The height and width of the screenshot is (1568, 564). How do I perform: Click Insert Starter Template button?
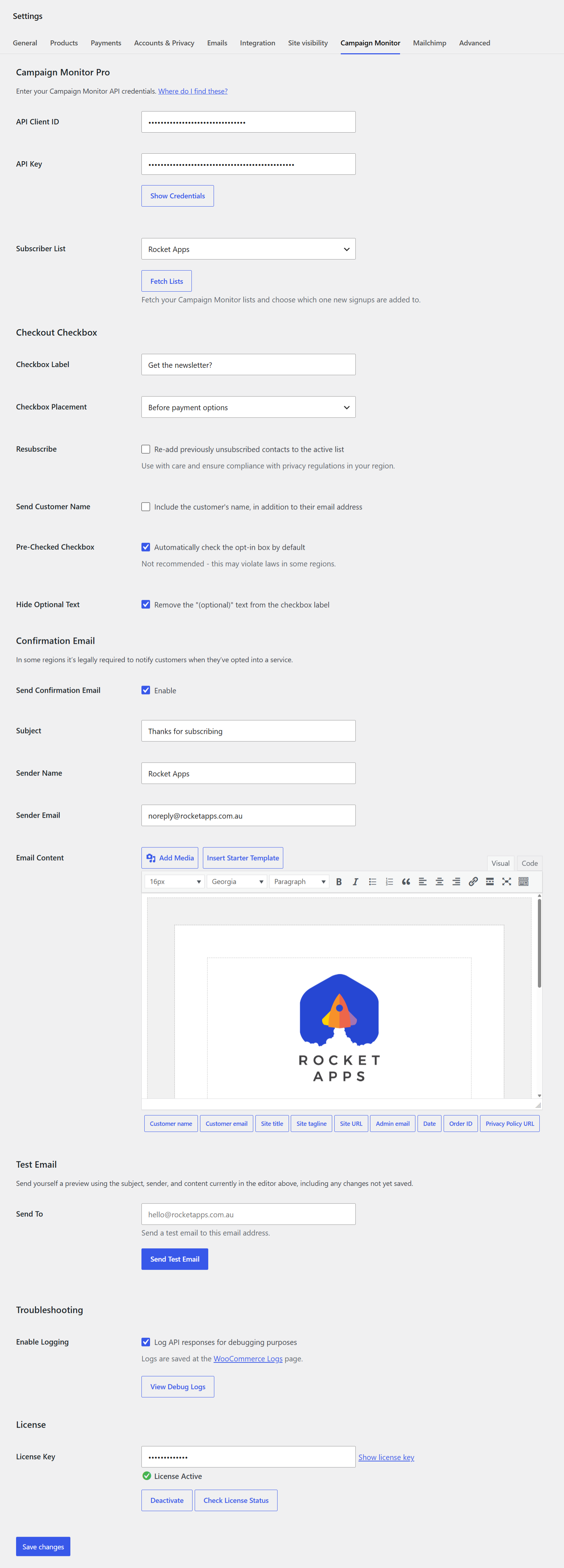click(243, 858)
